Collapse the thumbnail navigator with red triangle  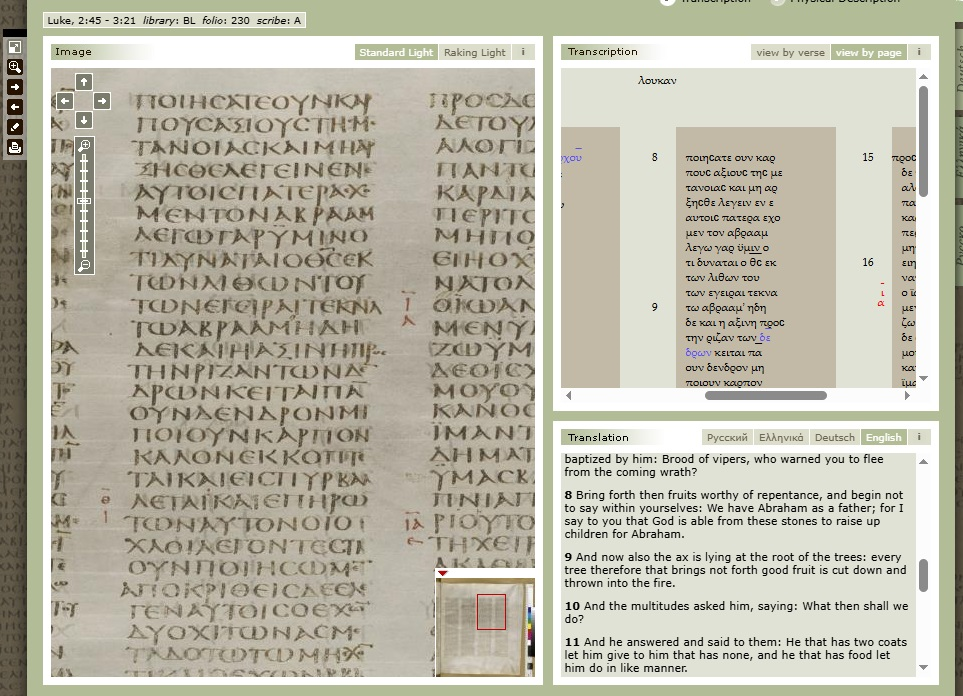pos(442,573)
